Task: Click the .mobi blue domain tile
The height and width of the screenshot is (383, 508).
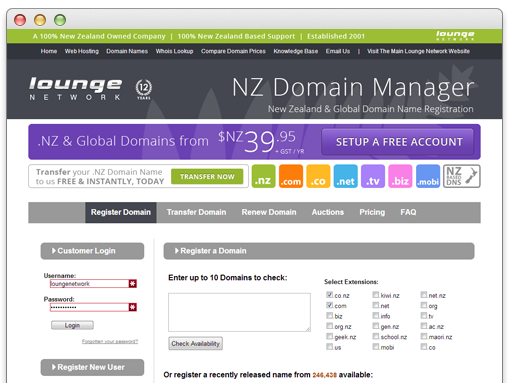Action: pyautogui.click(x=428, y=176)
